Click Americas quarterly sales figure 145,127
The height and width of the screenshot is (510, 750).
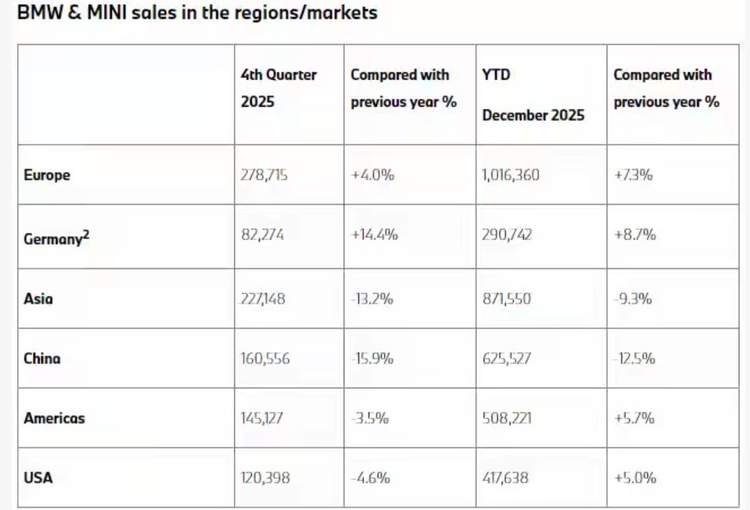pos(266,418)
